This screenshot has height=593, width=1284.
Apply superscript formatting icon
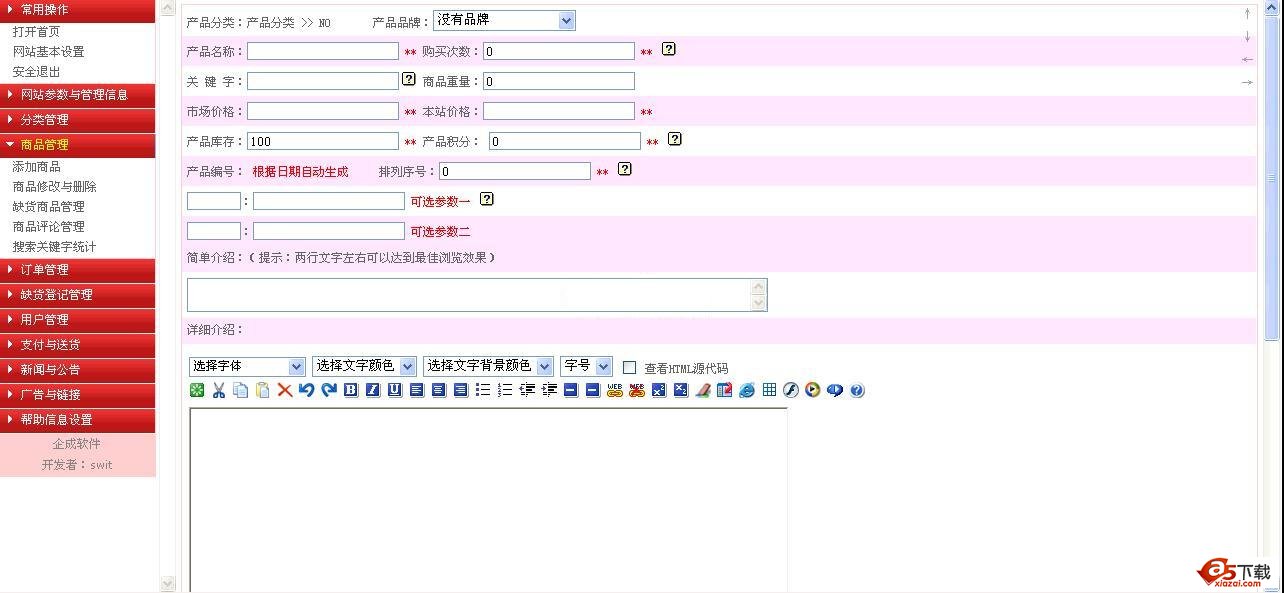click(659, 390)
